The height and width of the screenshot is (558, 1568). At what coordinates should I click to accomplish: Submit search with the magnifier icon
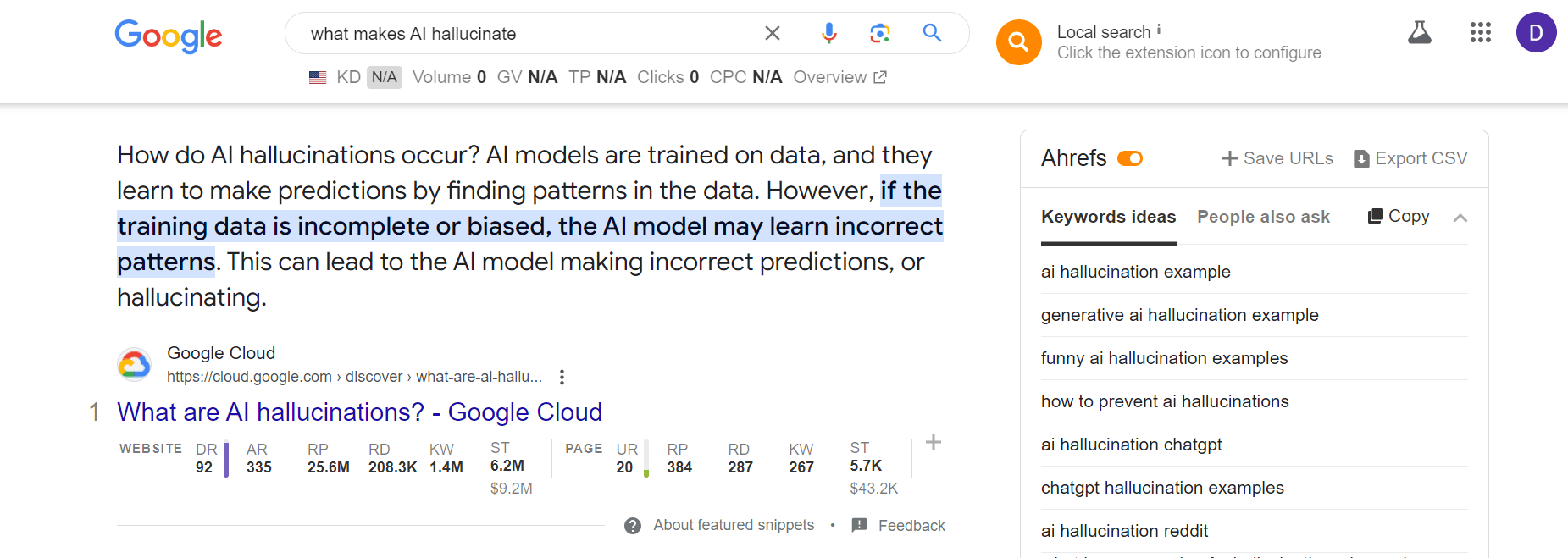pos(932,33)
